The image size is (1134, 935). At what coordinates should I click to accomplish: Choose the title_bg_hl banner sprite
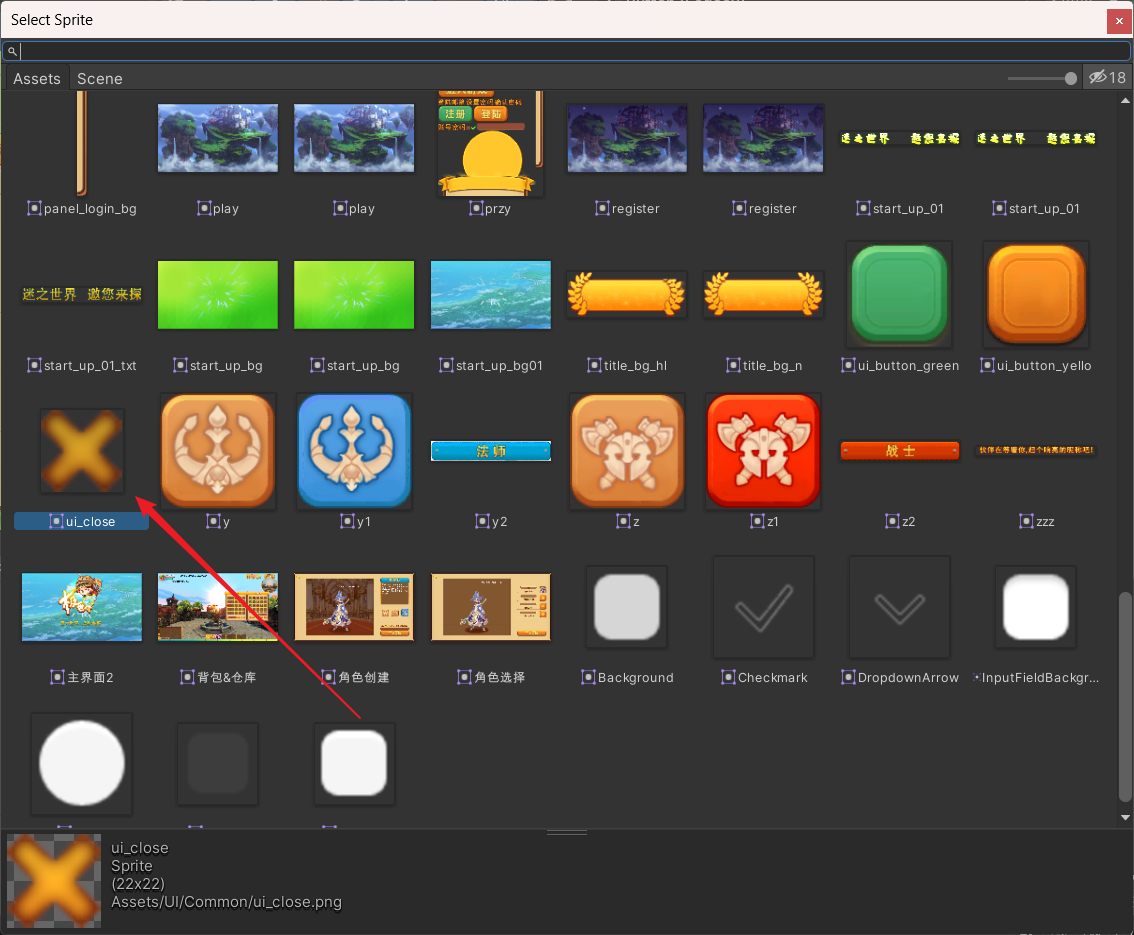point(626,294)
